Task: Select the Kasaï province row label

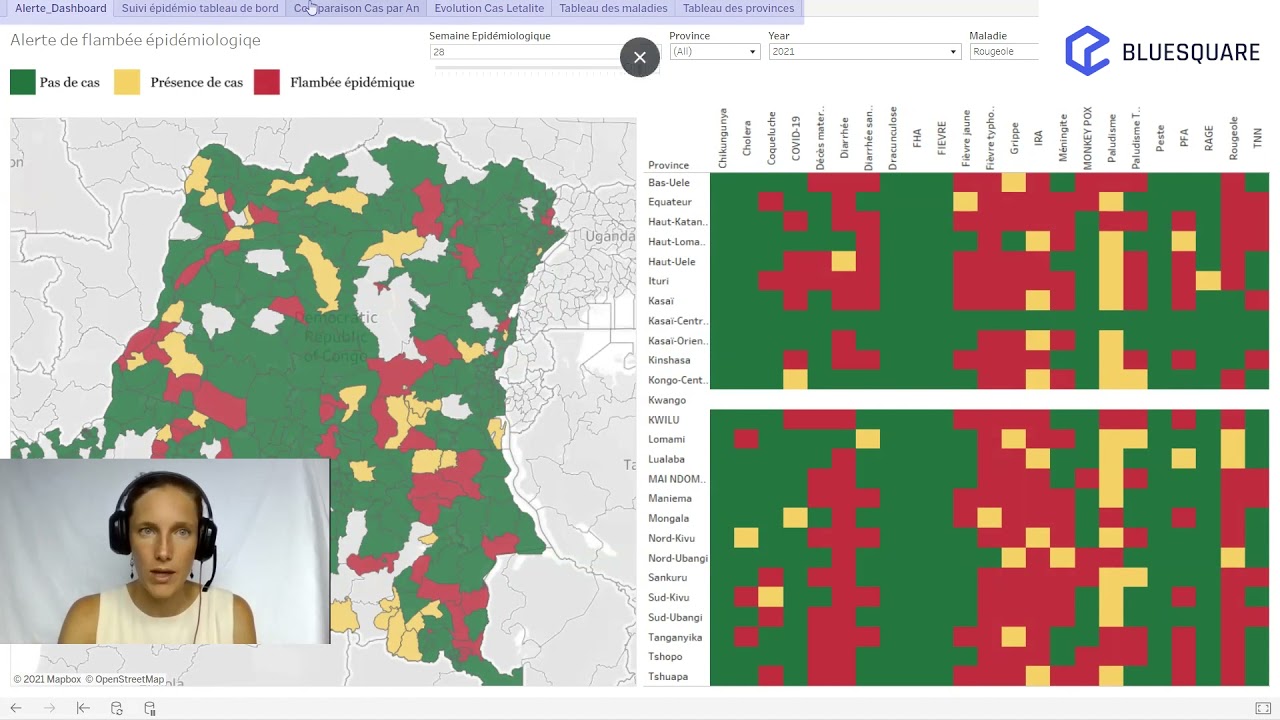Action: tap(661, 301)
